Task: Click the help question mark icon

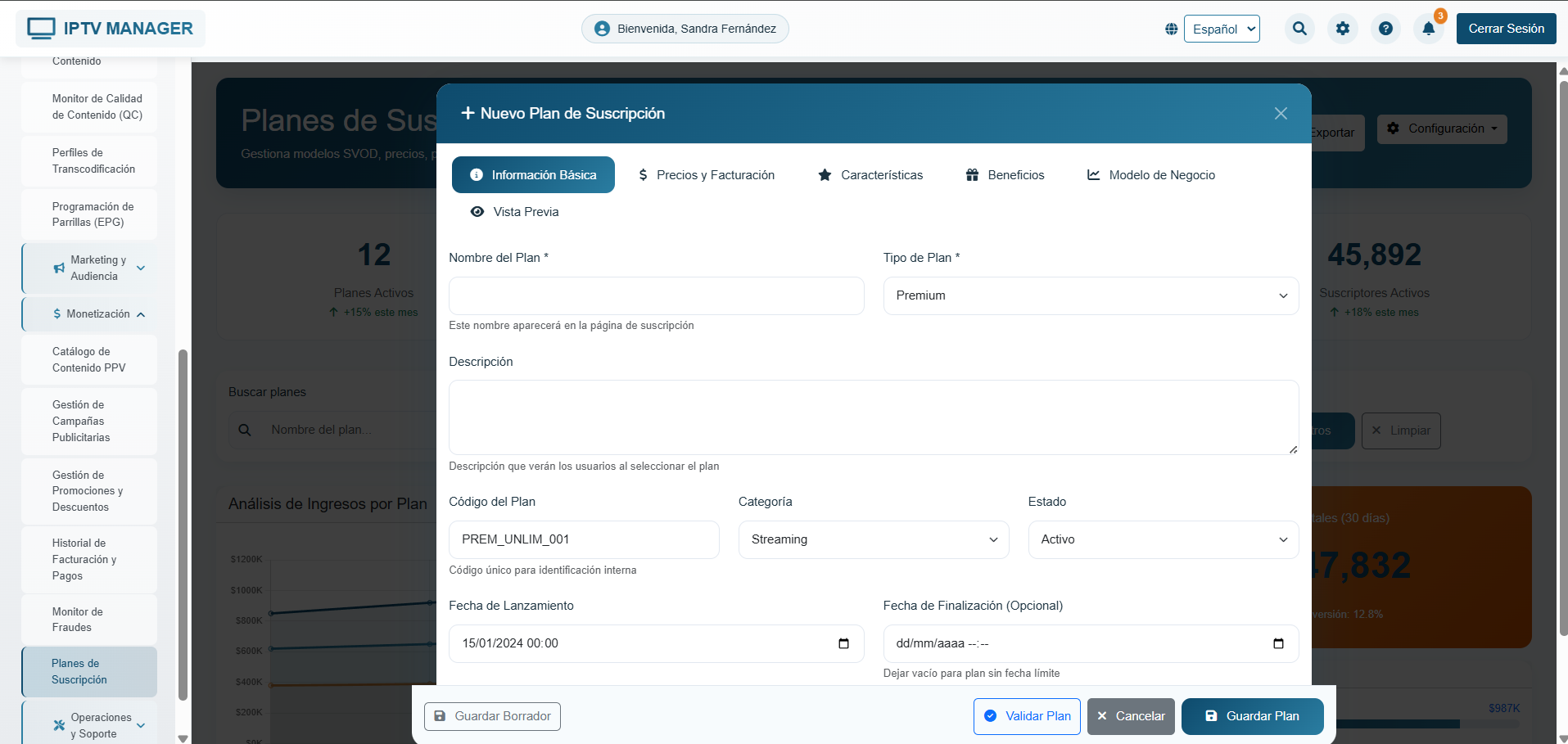Action: point(1385,28)
